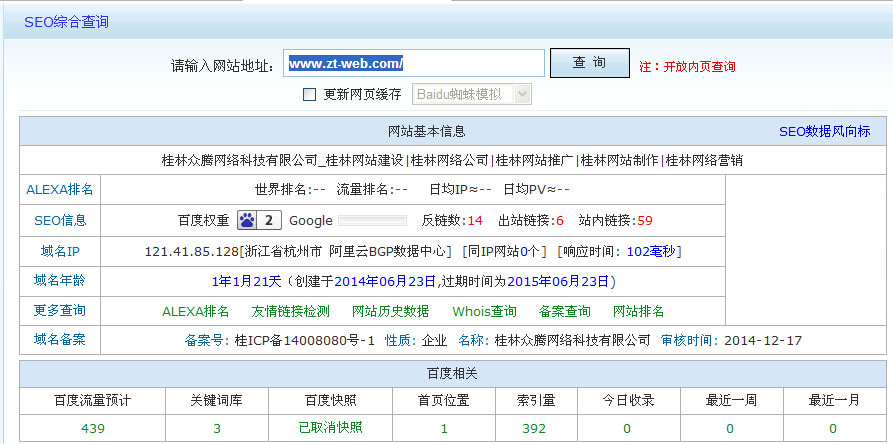Click the creation date 2014年06月23日
This screenshot has height=444, width=893.
pyautogui.click(x=386, y=281)
